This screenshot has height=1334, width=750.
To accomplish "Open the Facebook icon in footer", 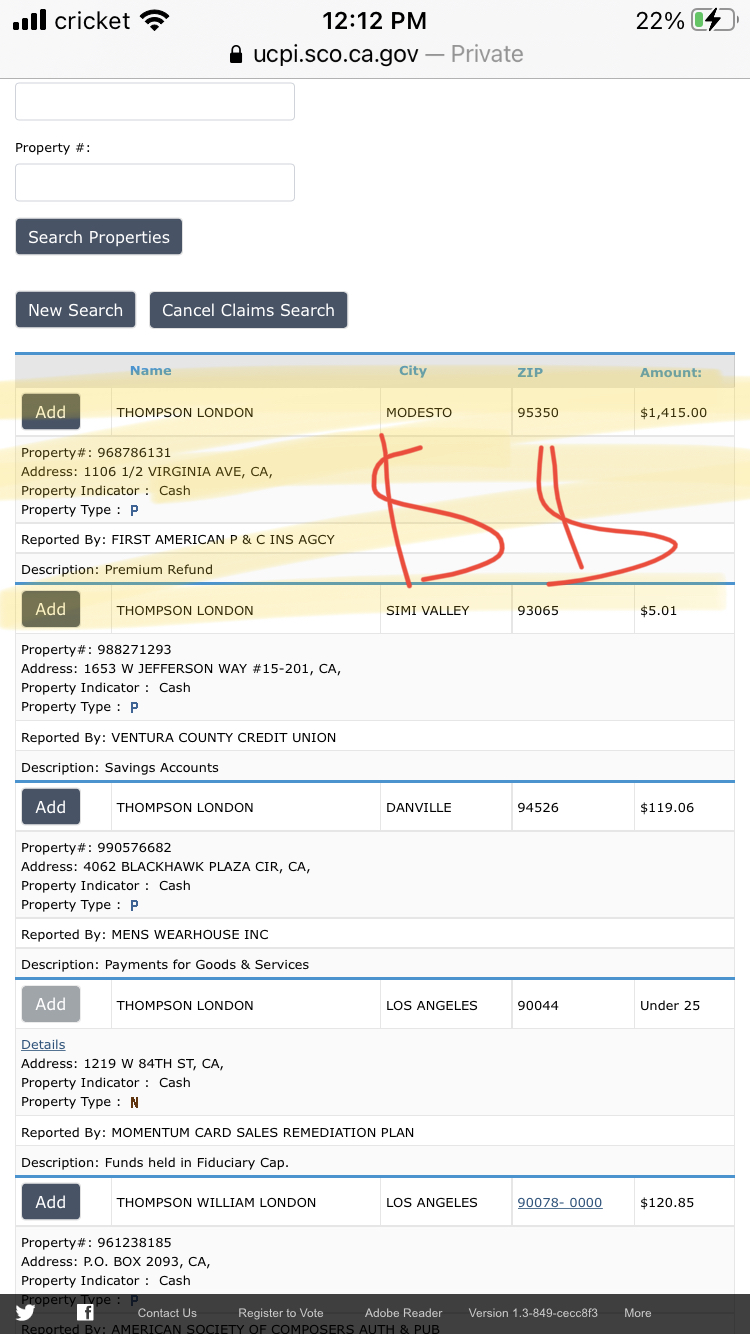I will (86, 1313).
